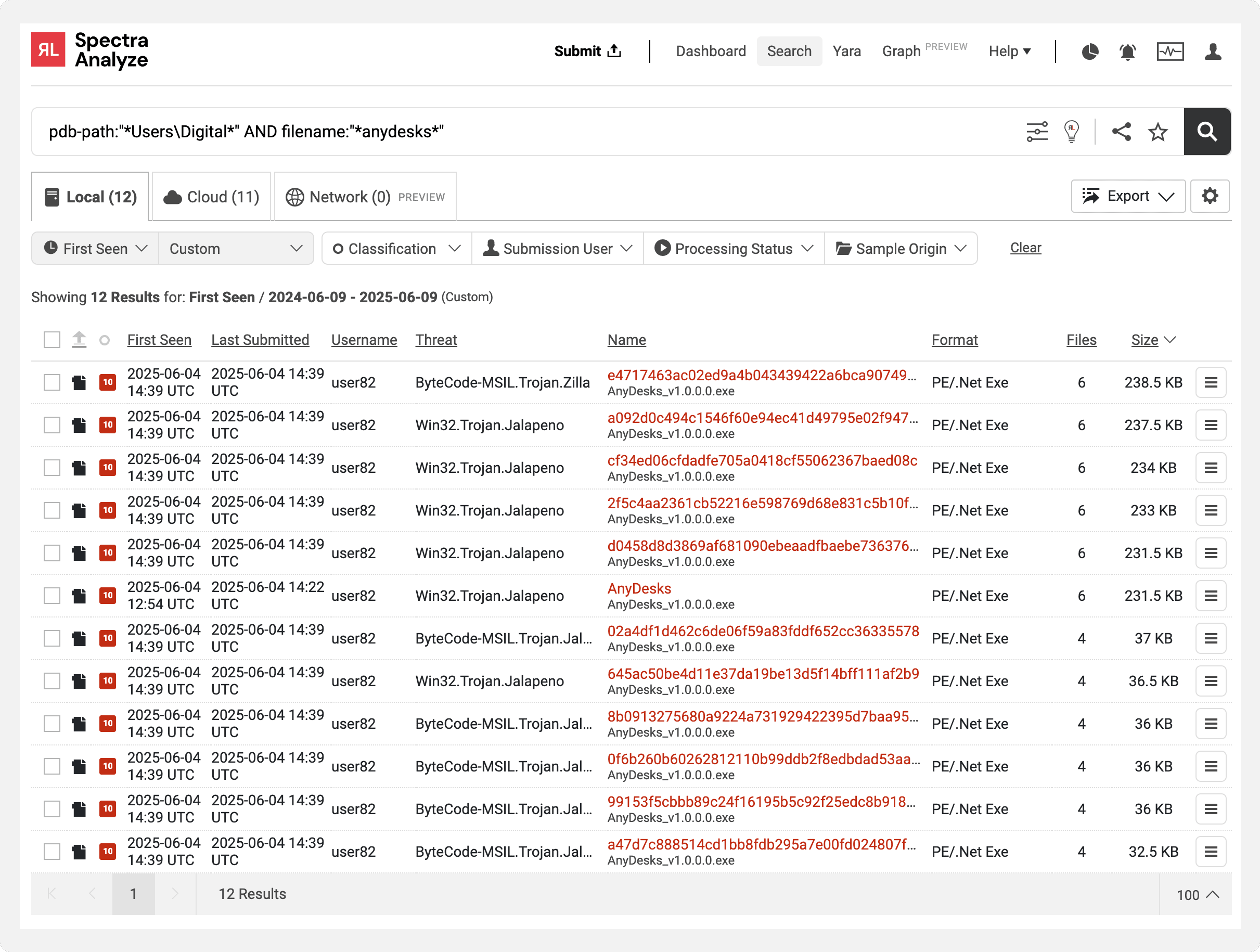The width and height of the screenshot is (1260, 952).
Task: Open the Dashboard menu item
Action: pos(711,52)
